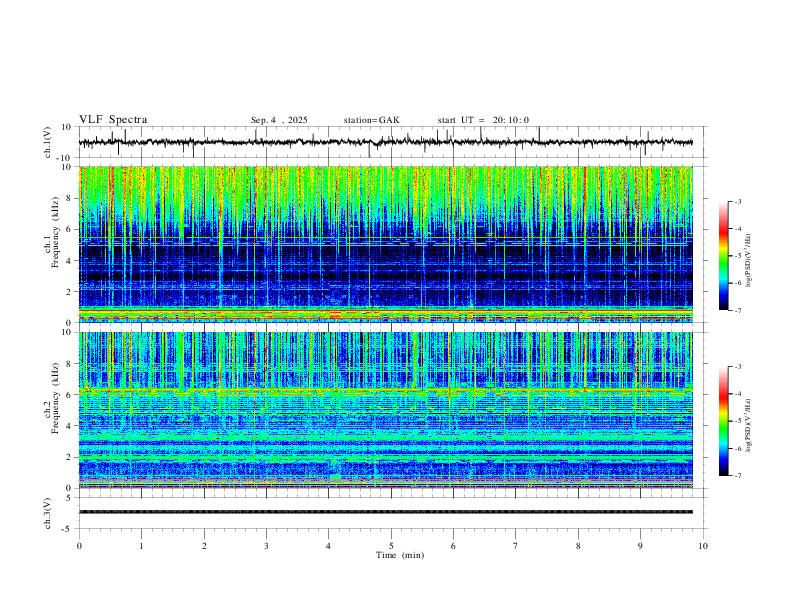Screen dimensions: 792x612
Task: Click time axis tick label 1
Action: (142, 546)
